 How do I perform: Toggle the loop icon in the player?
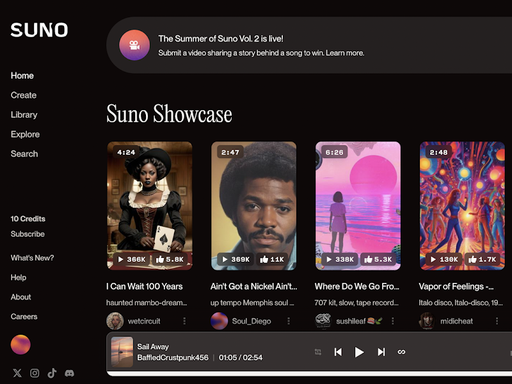(x=402, y=352)
